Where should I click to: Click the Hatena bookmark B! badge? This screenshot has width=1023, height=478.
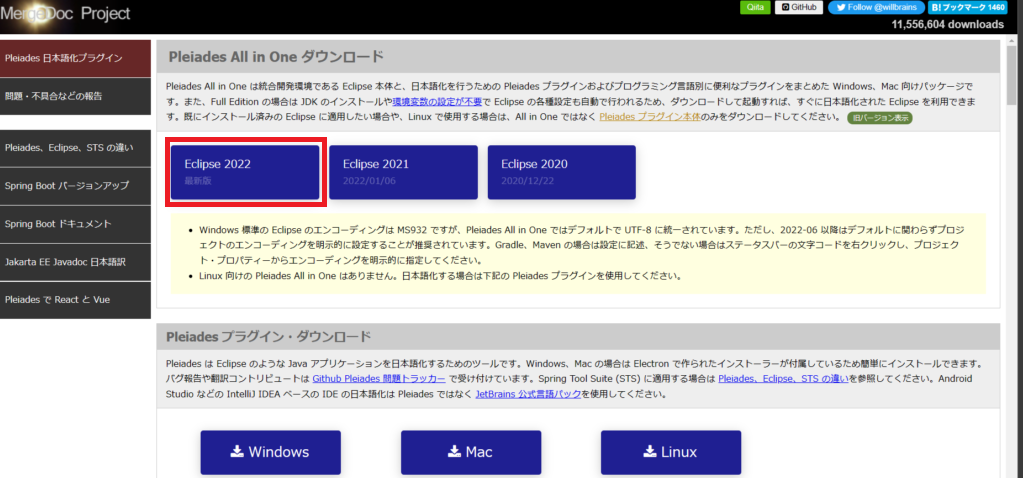coord(968,7)
